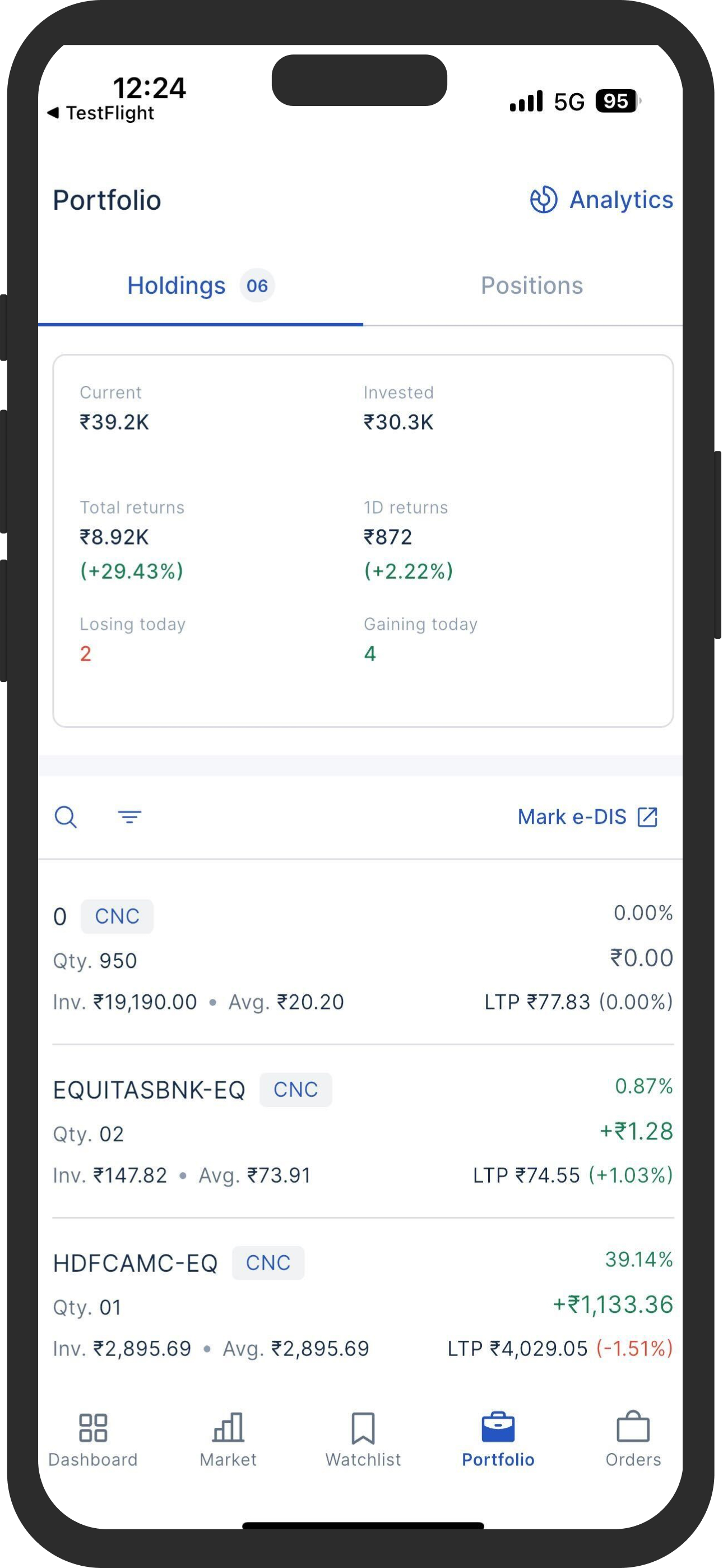
Task: Tap the Mark e-DIS link
Action: coord(572,817)
